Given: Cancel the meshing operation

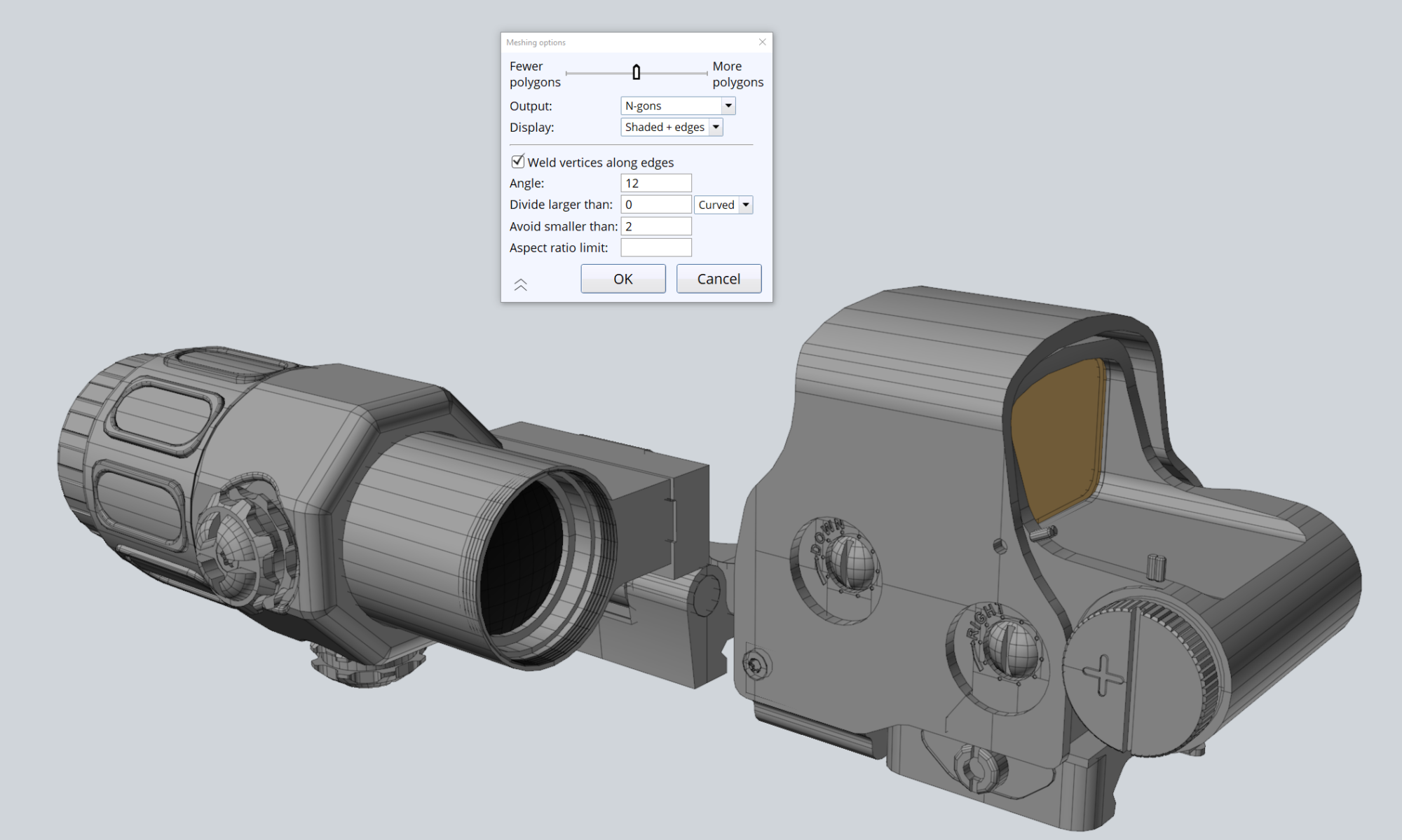Looking at the screenshot, I should pyautogui.click(x=719, y=279).
